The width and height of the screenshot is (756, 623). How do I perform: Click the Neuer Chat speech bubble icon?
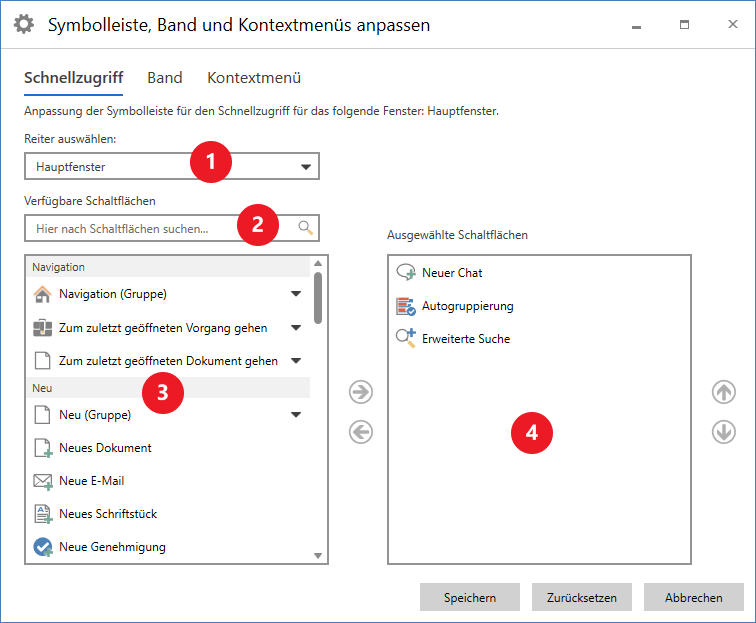[x=406, y=273]
